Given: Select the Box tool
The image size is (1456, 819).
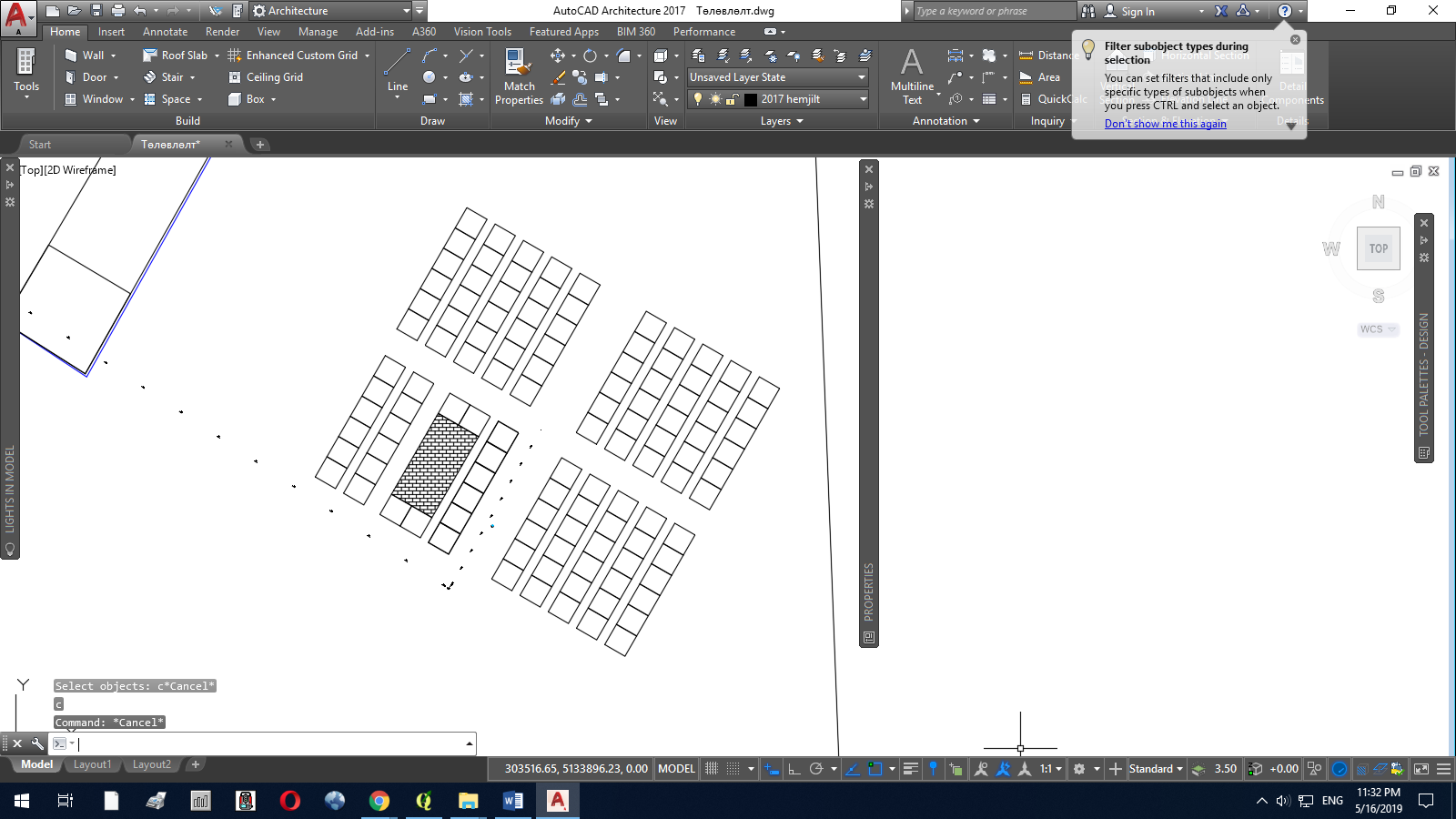Looking at the screenshot, I should [252, 99].
